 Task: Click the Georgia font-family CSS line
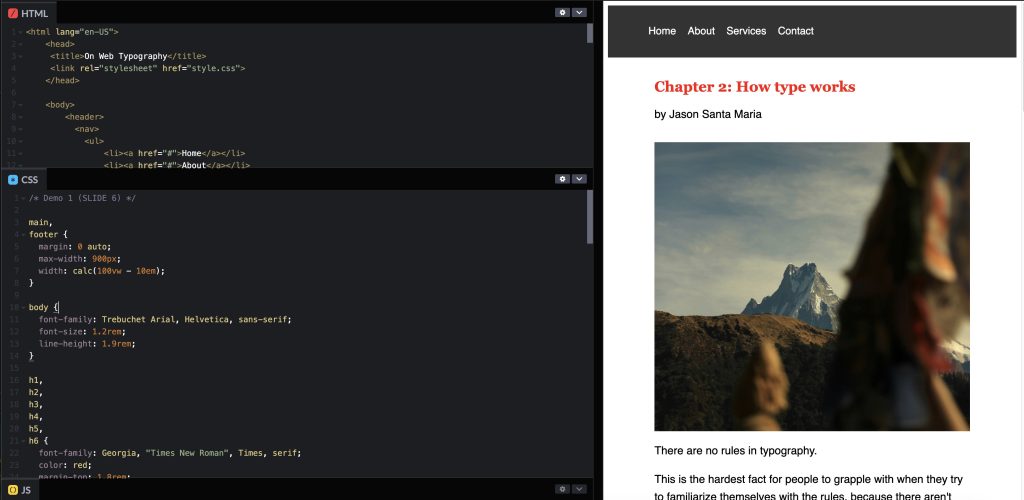click(x=170, y=453)
